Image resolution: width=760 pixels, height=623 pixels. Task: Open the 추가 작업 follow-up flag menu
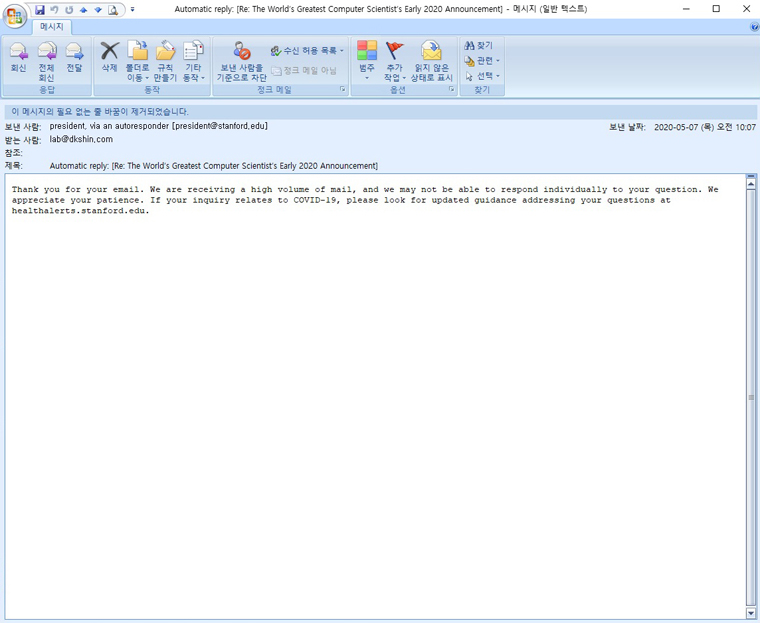pyautogui.click(x=395, y=62)
